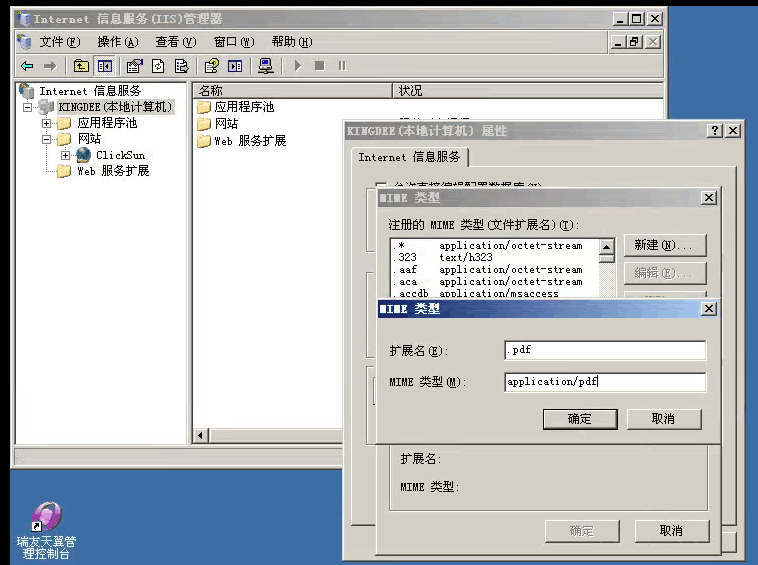The image size is (758, 565).
Task: Click the Connect to Computer toolbar icon
Action: [x=265, y=66]
